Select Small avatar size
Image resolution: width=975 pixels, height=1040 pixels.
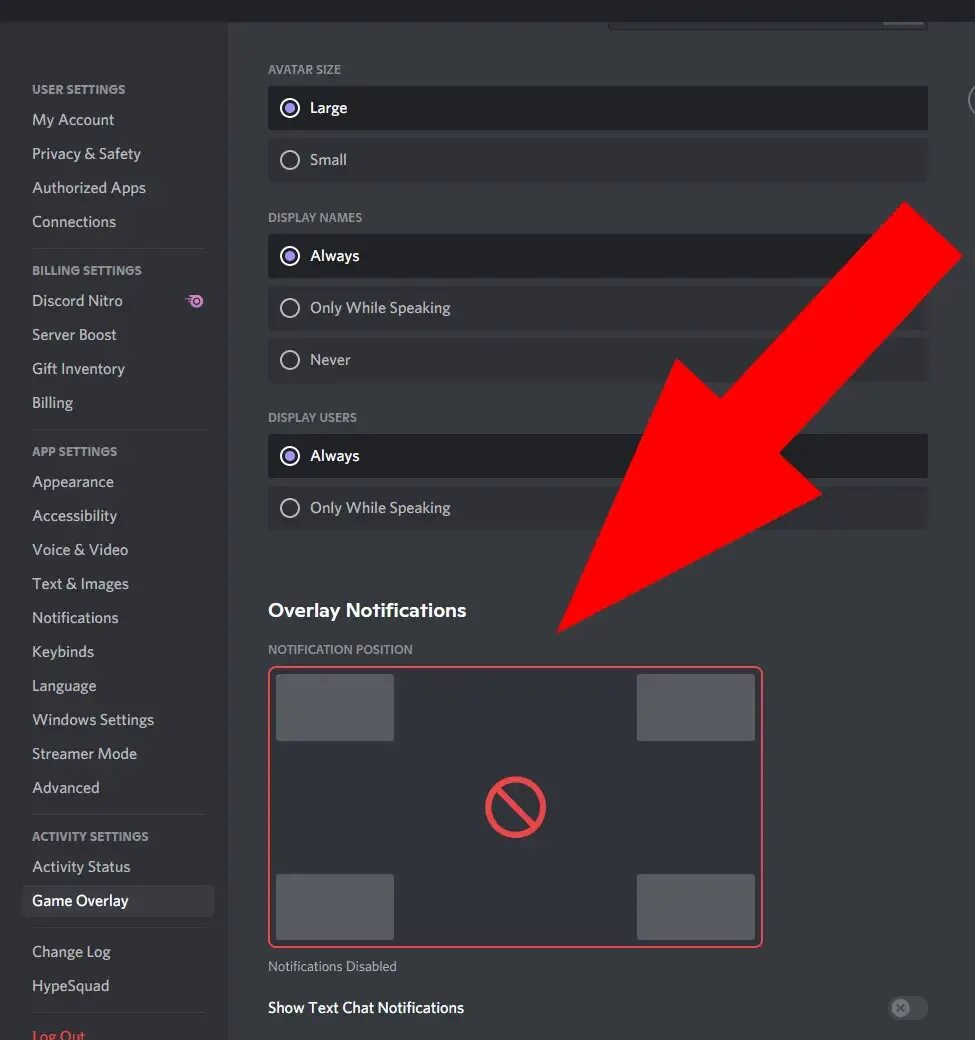tap(598, 160)
